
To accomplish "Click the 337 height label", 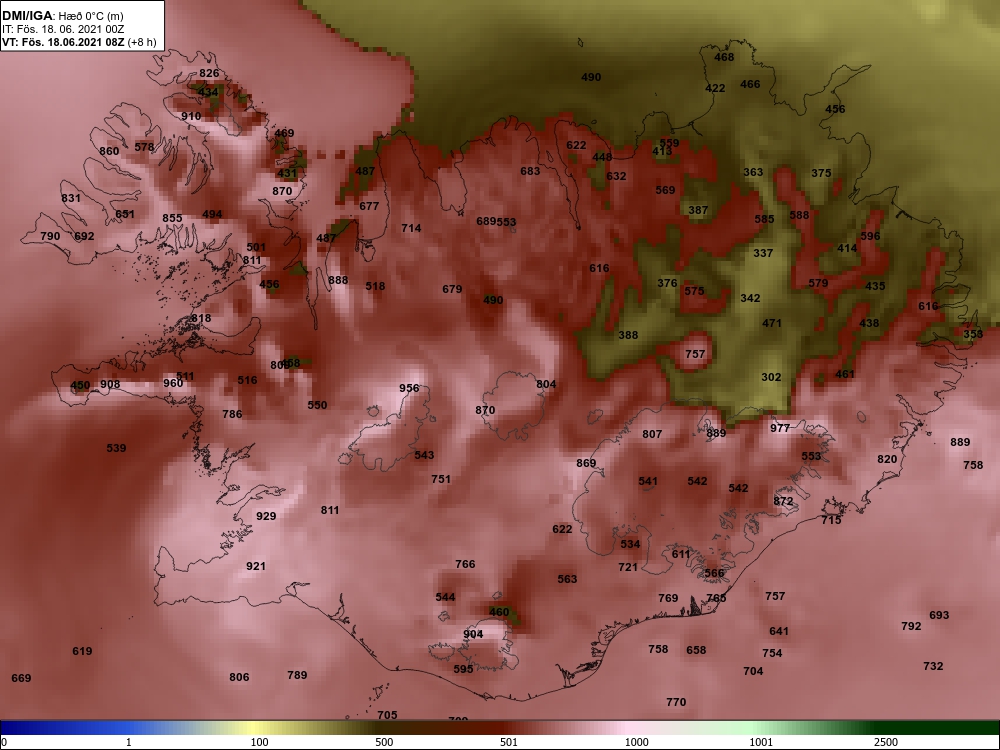I will [763, 253].
